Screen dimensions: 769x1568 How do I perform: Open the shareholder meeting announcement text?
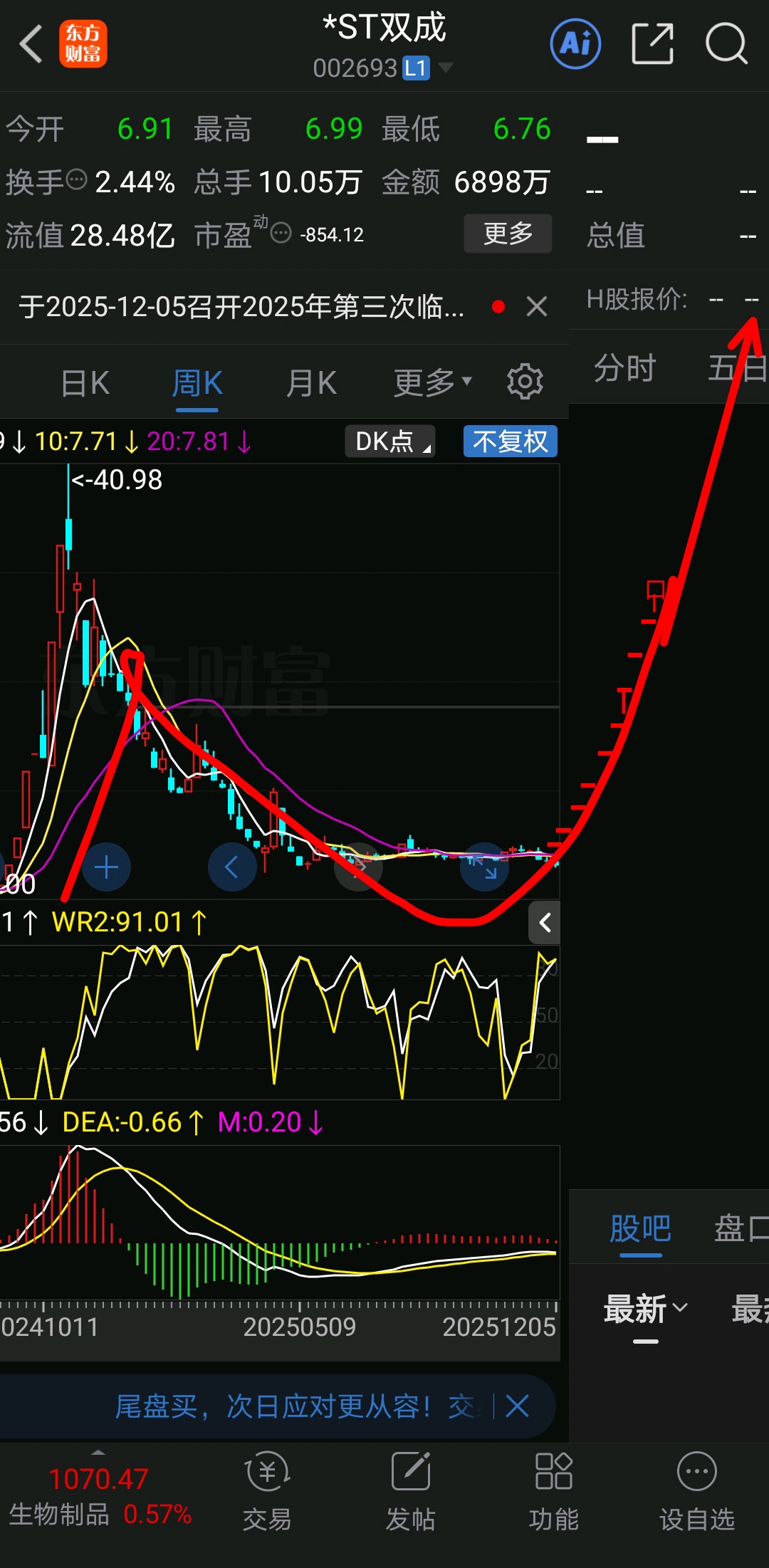(x=241, y=307)
